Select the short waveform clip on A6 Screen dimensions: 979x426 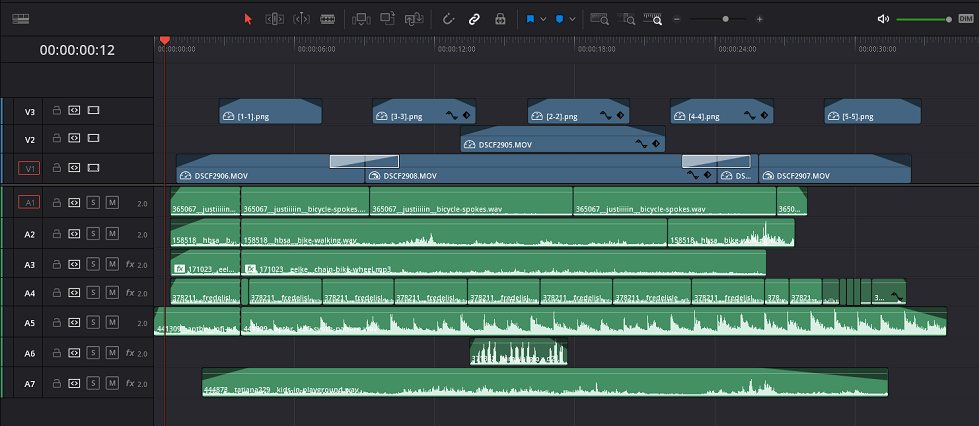[518, 352]
